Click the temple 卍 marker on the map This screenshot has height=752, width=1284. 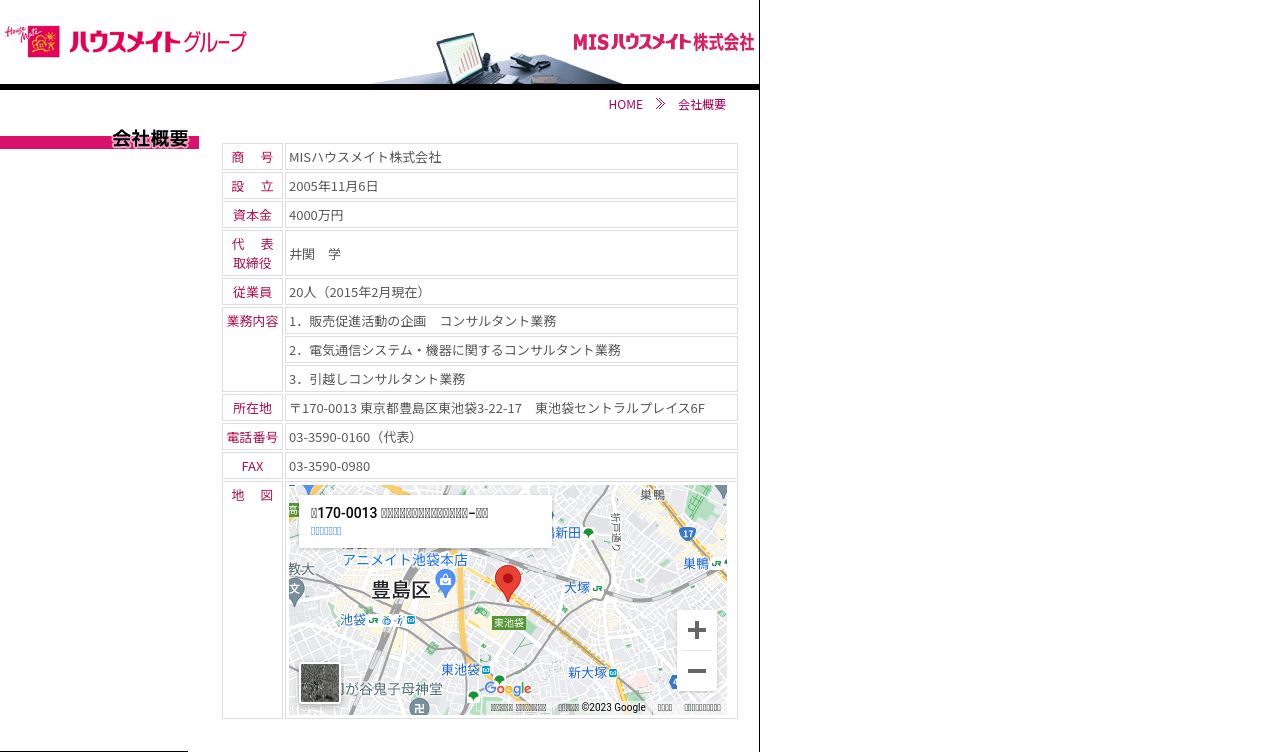419,707
